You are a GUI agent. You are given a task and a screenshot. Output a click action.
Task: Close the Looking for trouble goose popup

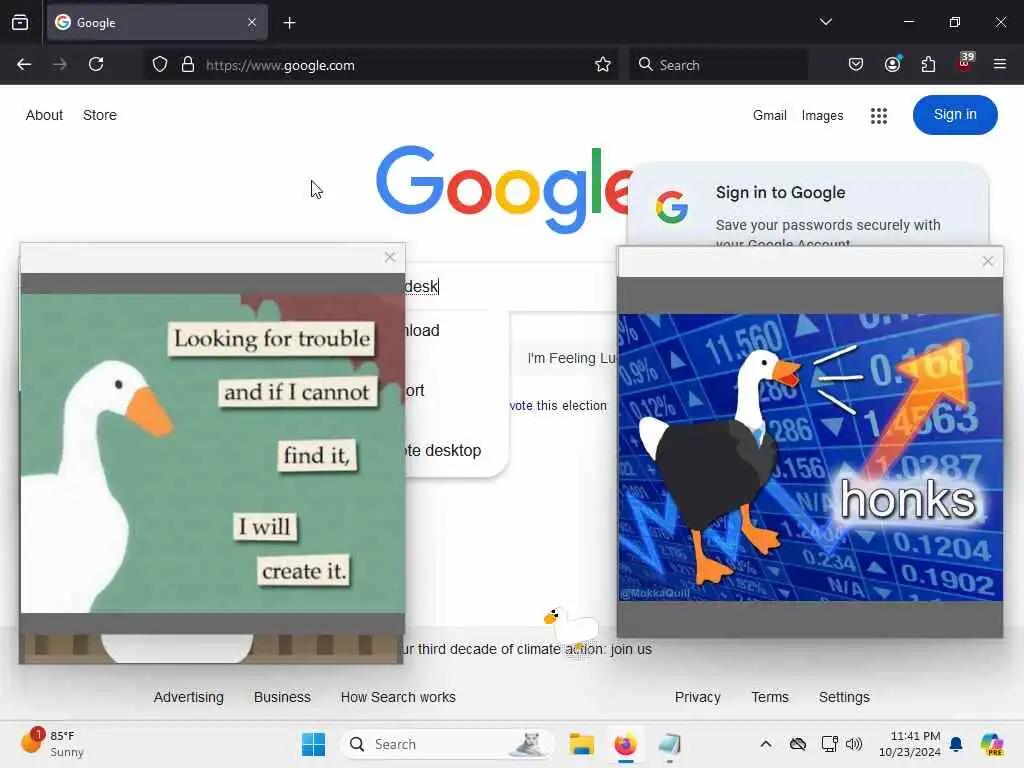coord(390,257)
